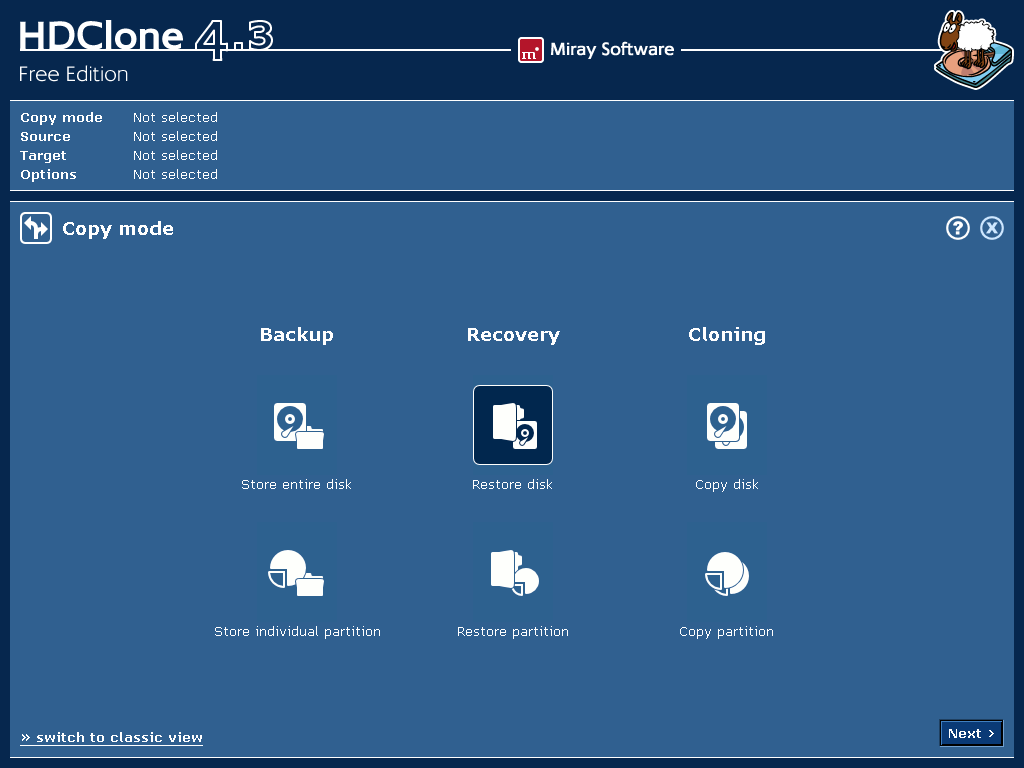Pick the Copy disk icon

727,426
